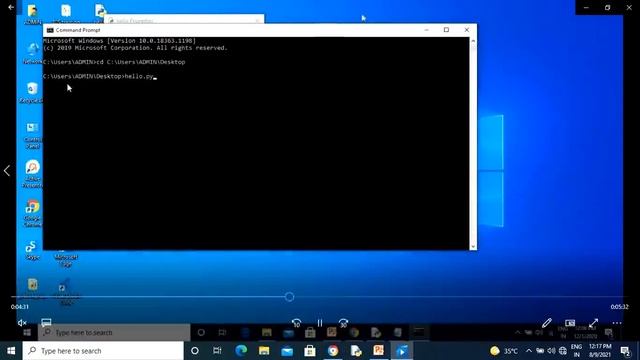This screenshot has width=640, height=360.
Task: Skip forward 30 seconds
Action: [343, 323]
